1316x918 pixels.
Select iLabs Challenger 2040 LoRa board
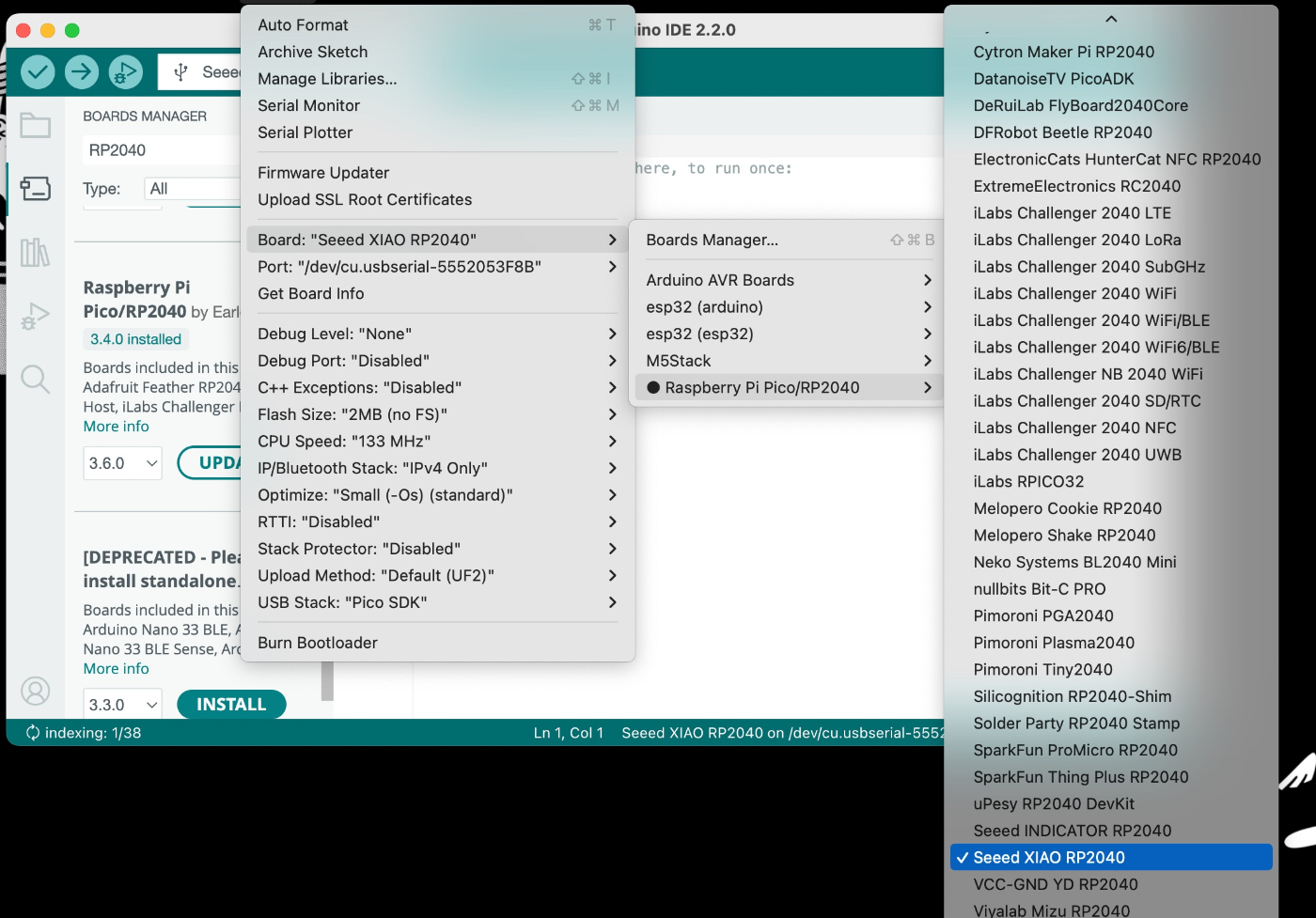pos(1111,240)
